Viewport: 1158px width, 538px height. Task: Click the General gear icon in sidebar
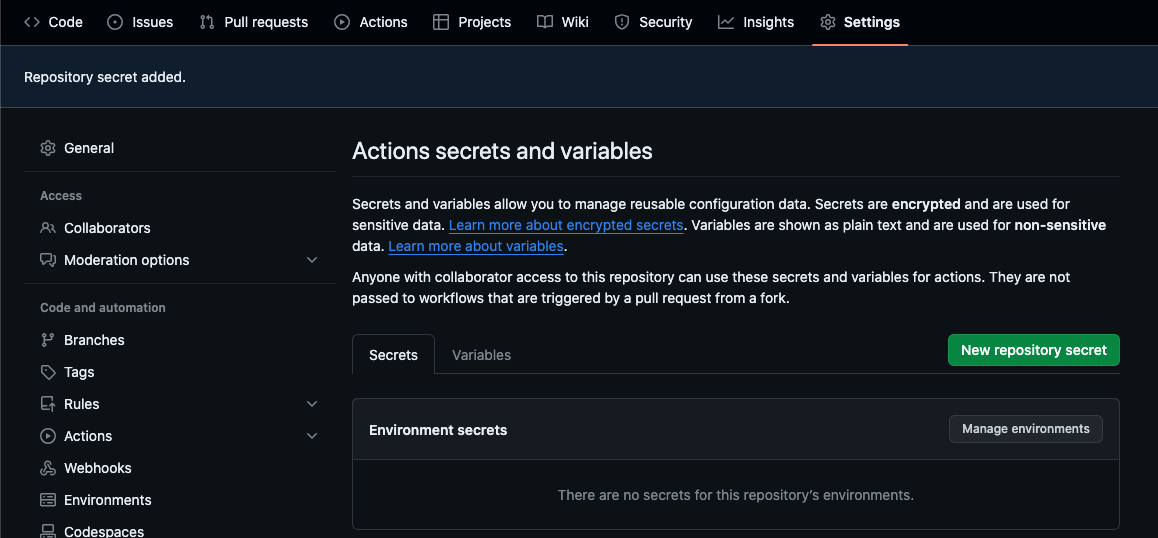[x=48, y=148]
